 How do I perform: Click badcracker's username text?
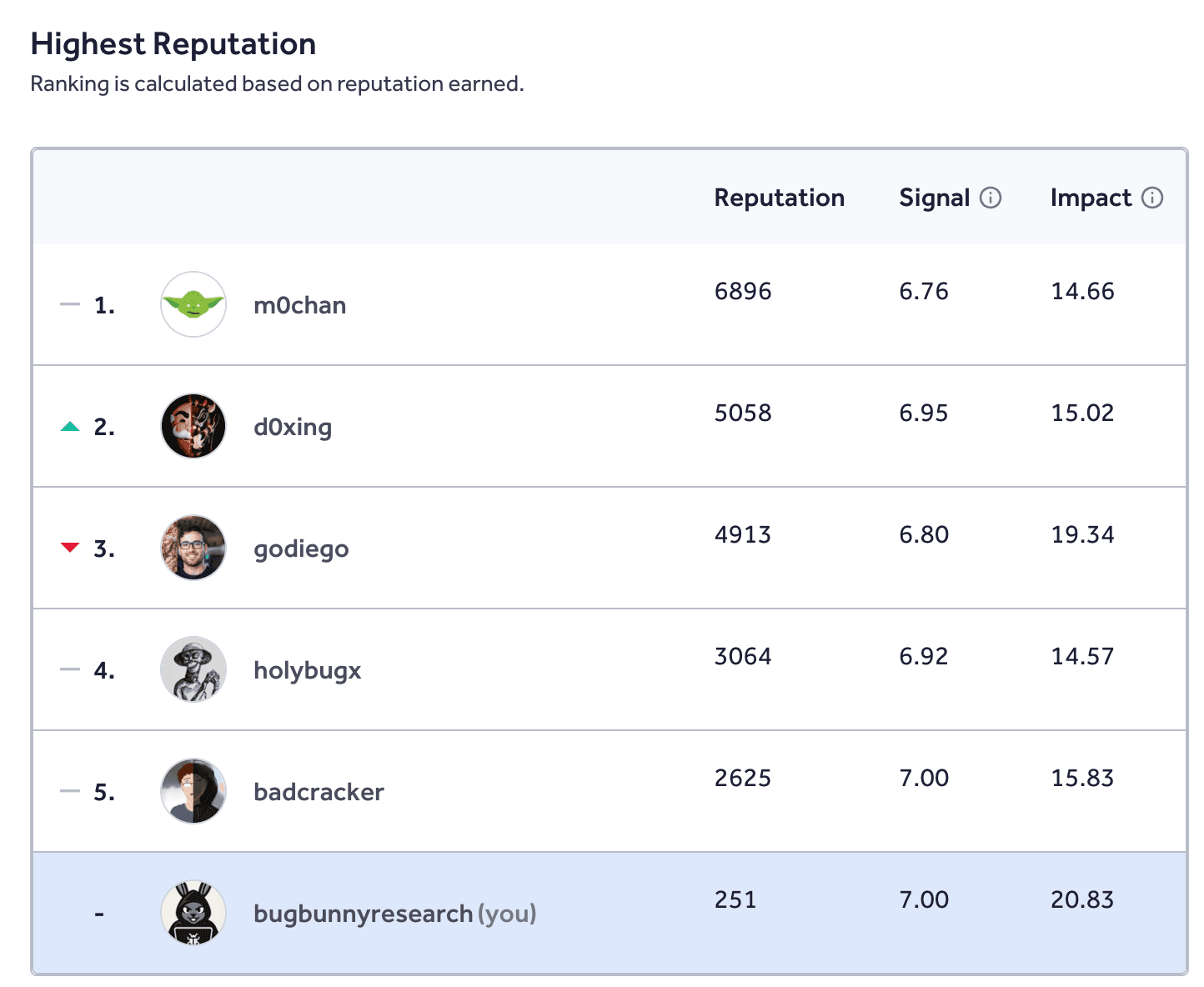(319, 791)
